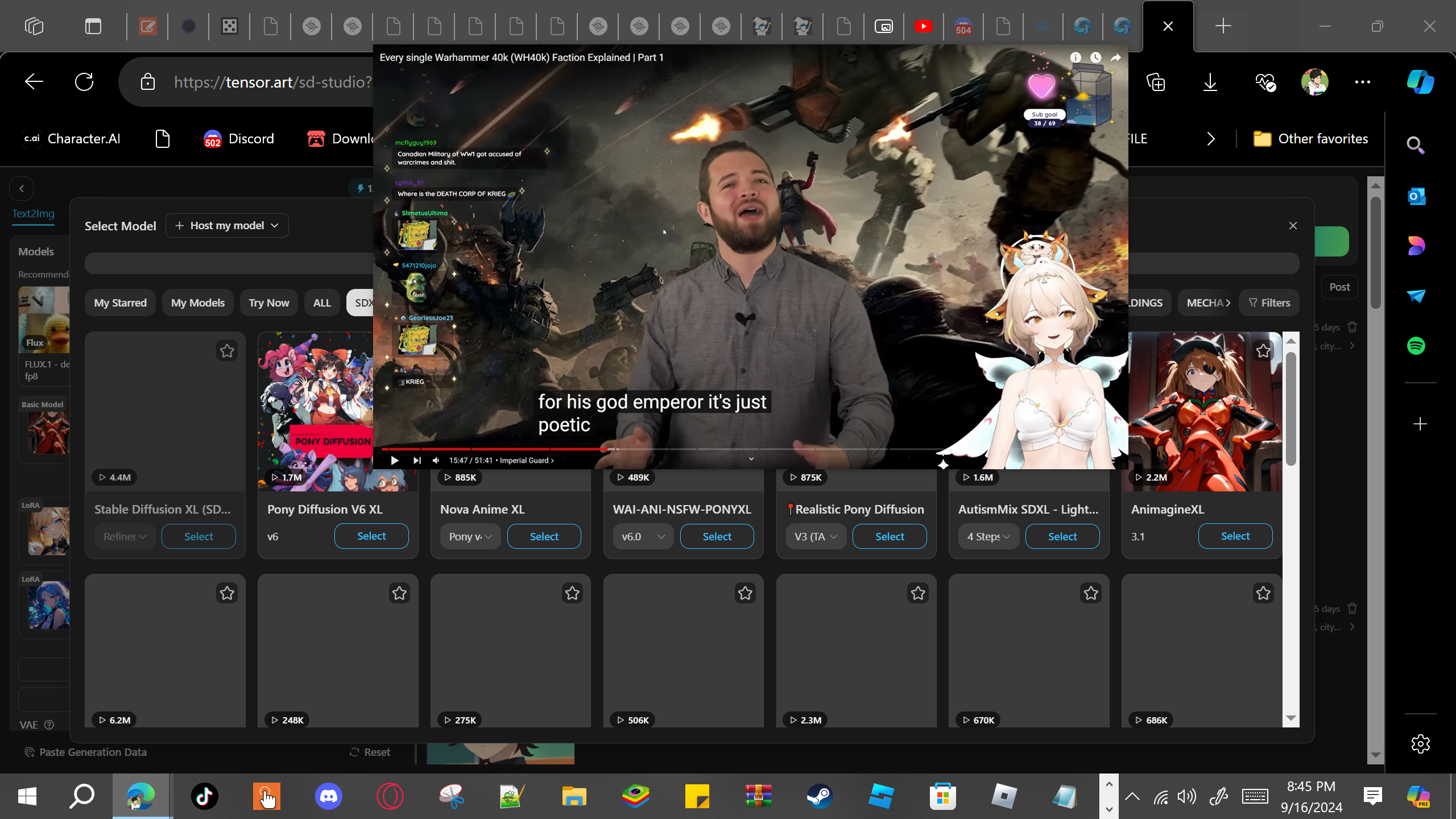1456x819 pixels.
Task: Star the model with 6.2M runs
Action: (227, 593)
